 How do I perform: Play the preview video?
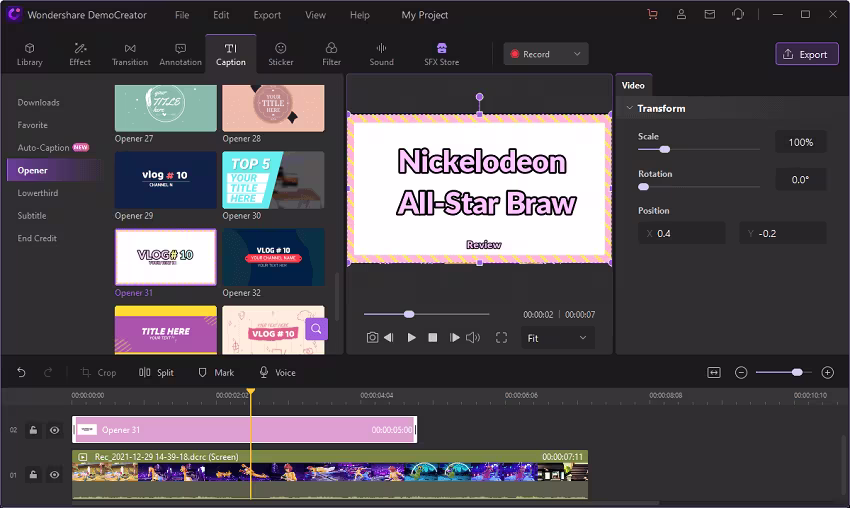click(x=411, y=338)
